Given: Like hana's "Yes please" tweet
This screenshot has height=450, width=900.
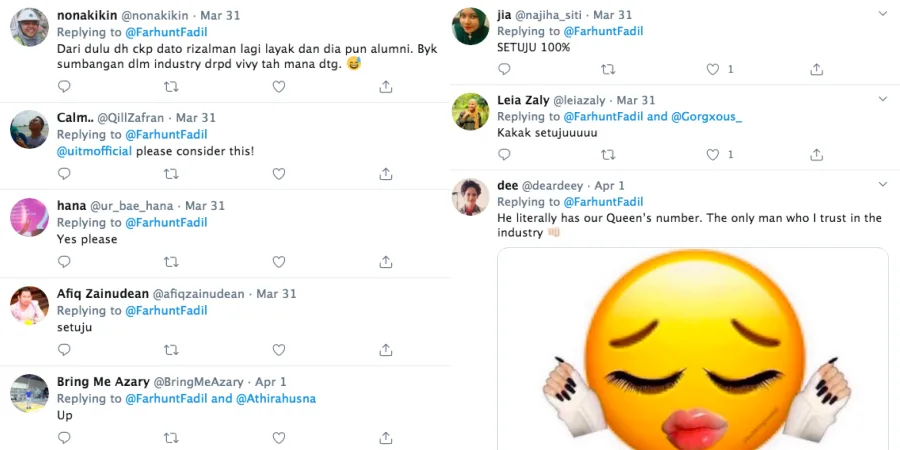Looking at the screenshot, I should (278, 262).
